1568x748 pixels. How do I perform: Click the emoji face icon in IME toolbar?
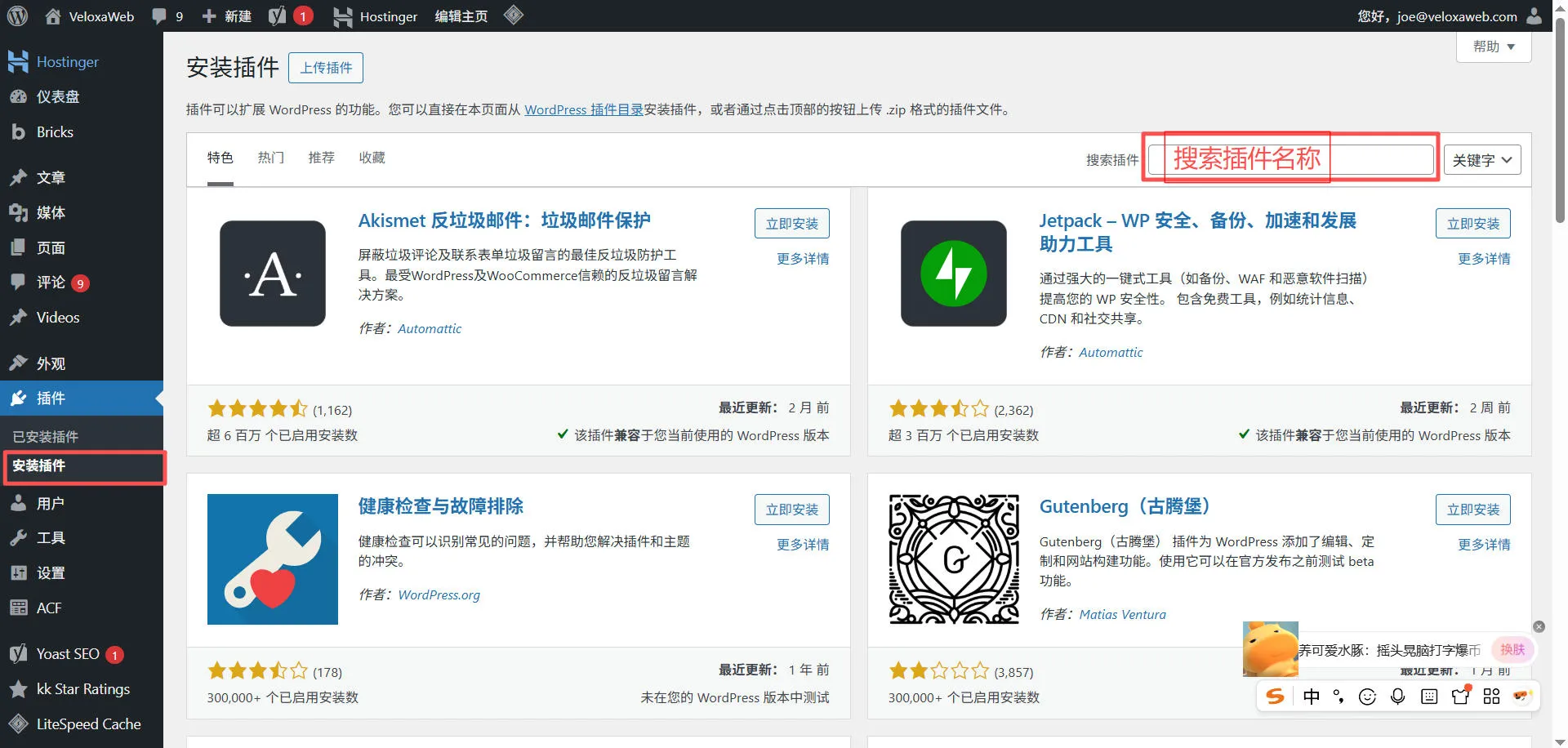coord(1367,696)
